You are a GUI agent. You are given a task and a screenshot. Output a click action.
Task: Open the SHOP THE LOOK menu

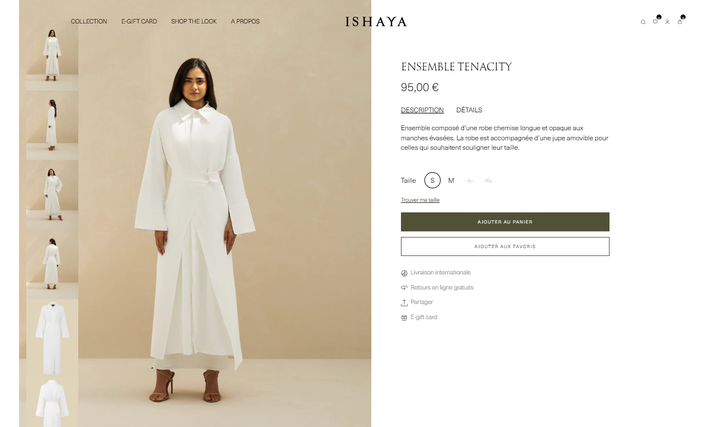[194, 22]
